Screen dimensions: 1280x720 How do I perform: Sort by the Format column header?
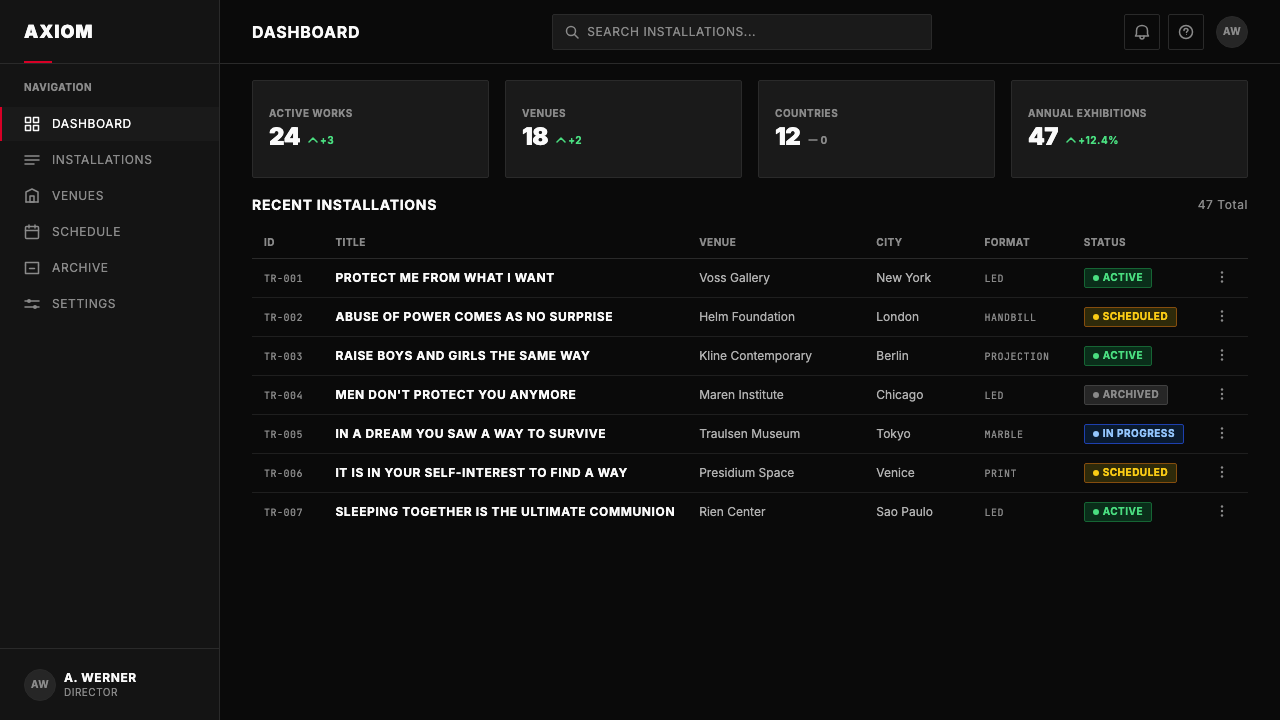(1006, 242)
